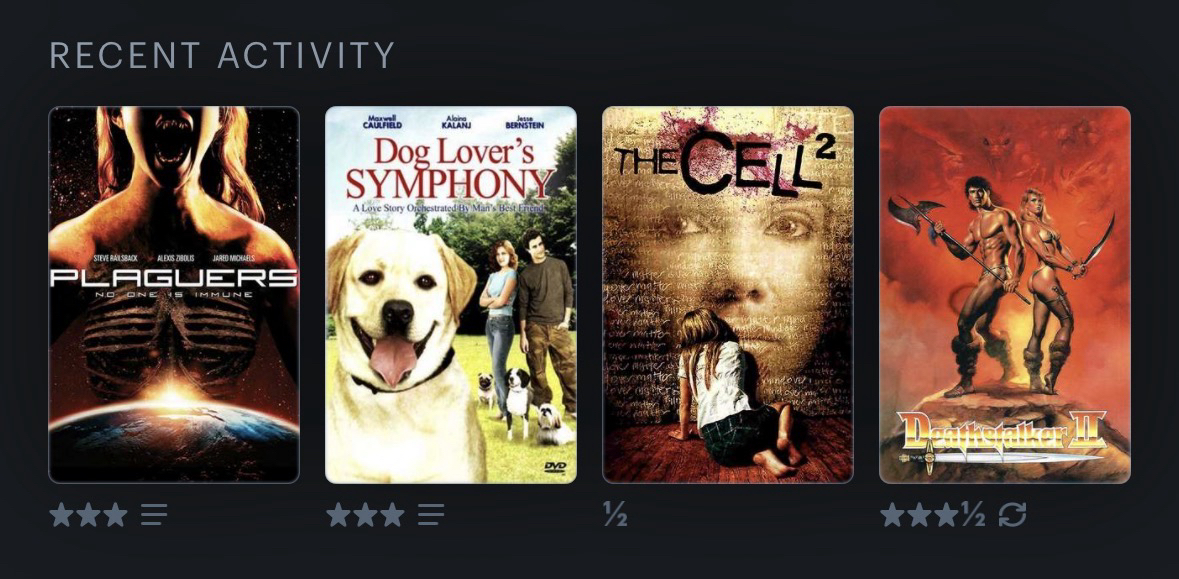Click the PLAGUERS title text on poster
Screen dimensions: 1179x579
[174, 278]
